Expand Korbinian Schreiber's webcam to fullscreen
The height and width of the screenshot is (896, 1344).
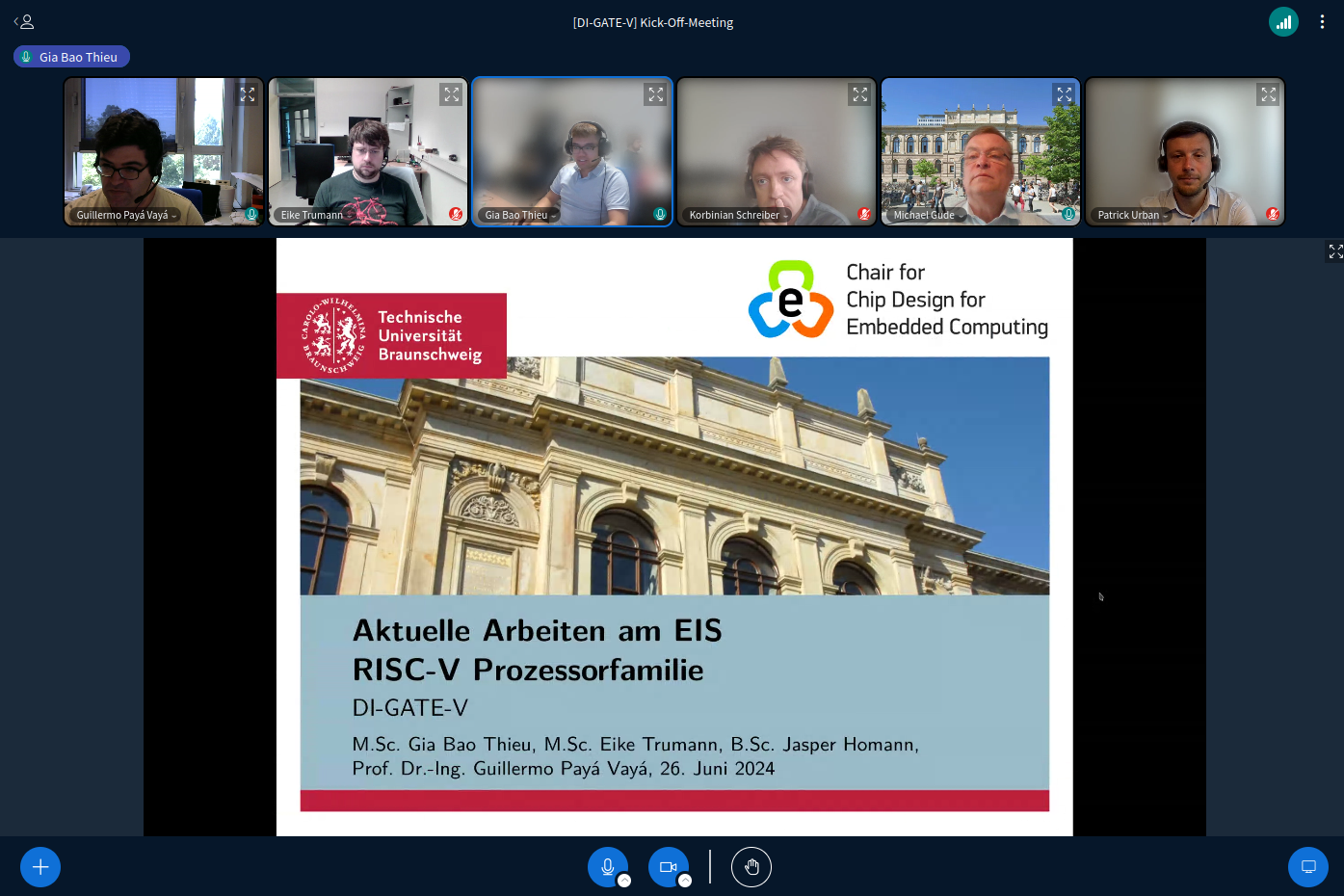click(x=860, y=94)
